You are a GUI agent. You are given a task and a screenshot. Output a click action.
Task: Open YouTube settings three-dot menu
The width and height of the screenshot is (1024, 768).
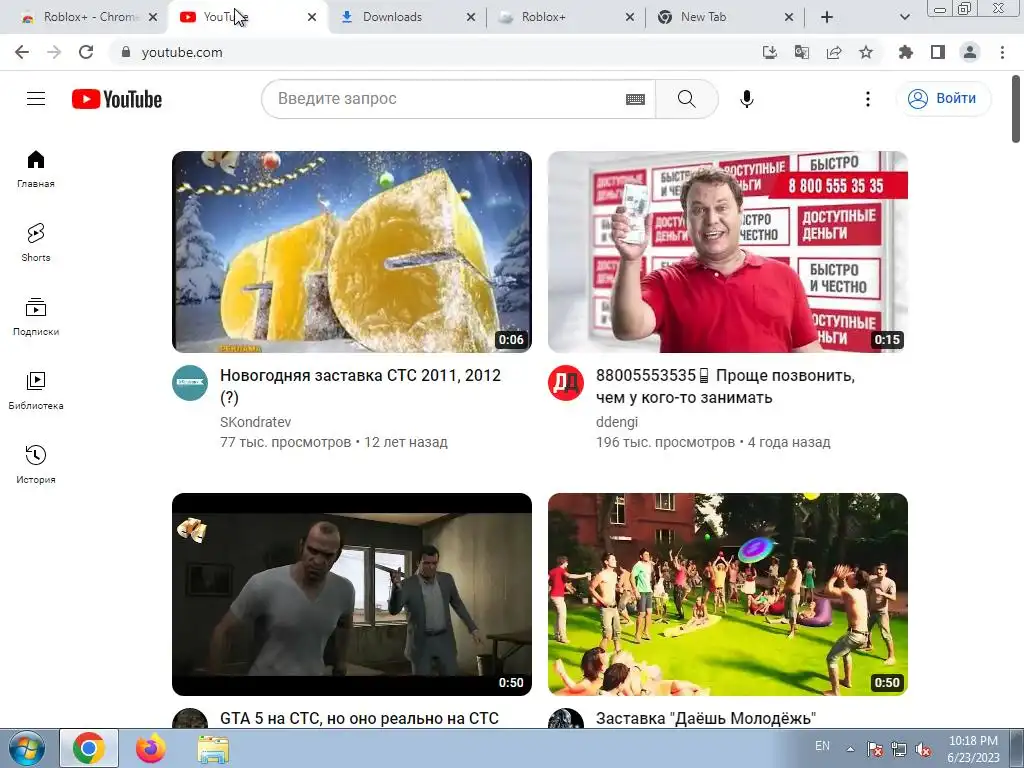pos(867,99)
